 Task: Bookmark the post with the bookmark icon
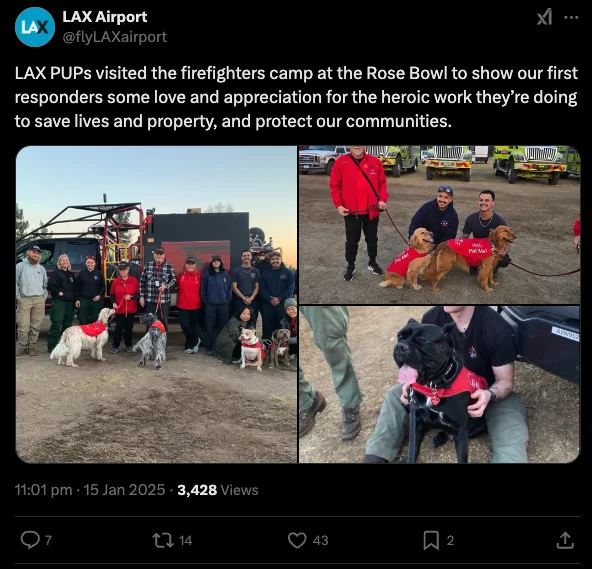point(431,540)
